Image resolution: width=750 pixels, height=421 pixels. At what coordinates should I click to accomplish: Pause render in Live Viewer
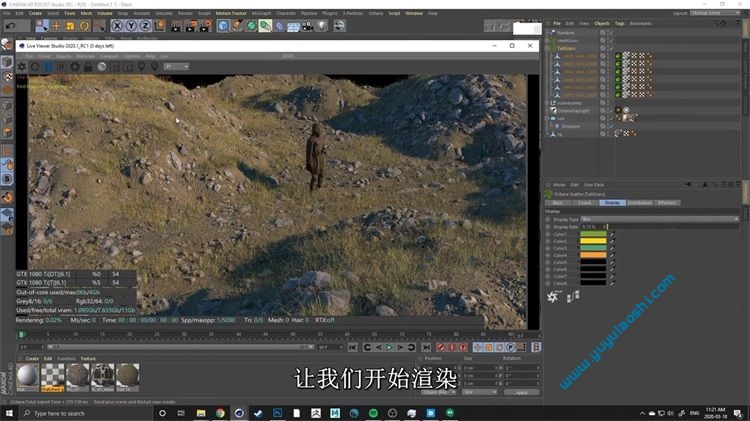[x=48, y=66]
